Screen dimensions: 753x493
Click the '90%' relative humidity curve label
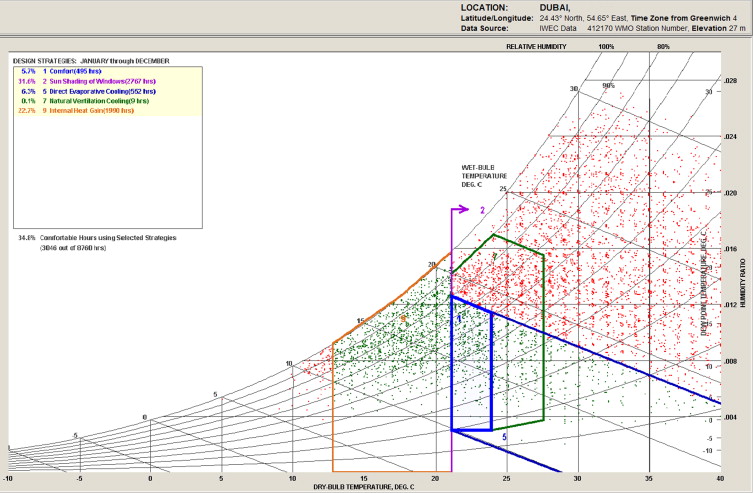[x=608, y=85]
